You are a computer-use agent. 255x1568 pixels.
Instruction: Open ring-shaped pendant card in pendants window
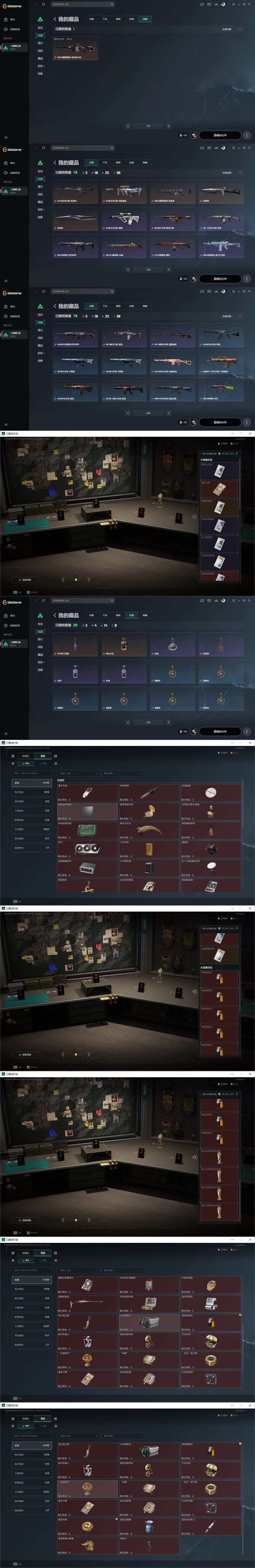click(172, 645)
